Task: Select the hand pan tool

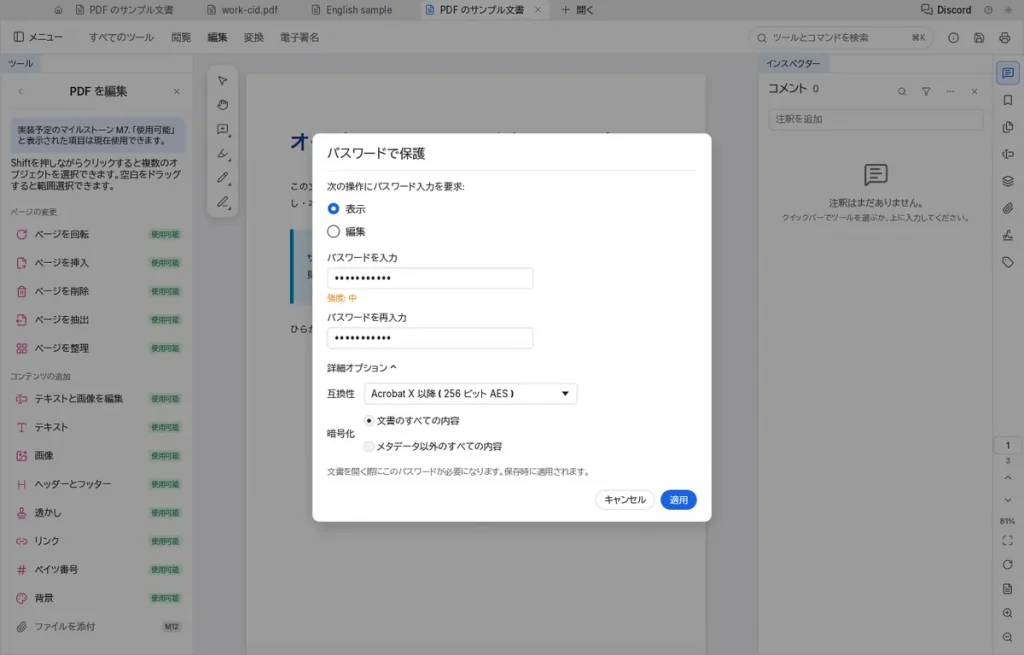Action: point(223,105)
